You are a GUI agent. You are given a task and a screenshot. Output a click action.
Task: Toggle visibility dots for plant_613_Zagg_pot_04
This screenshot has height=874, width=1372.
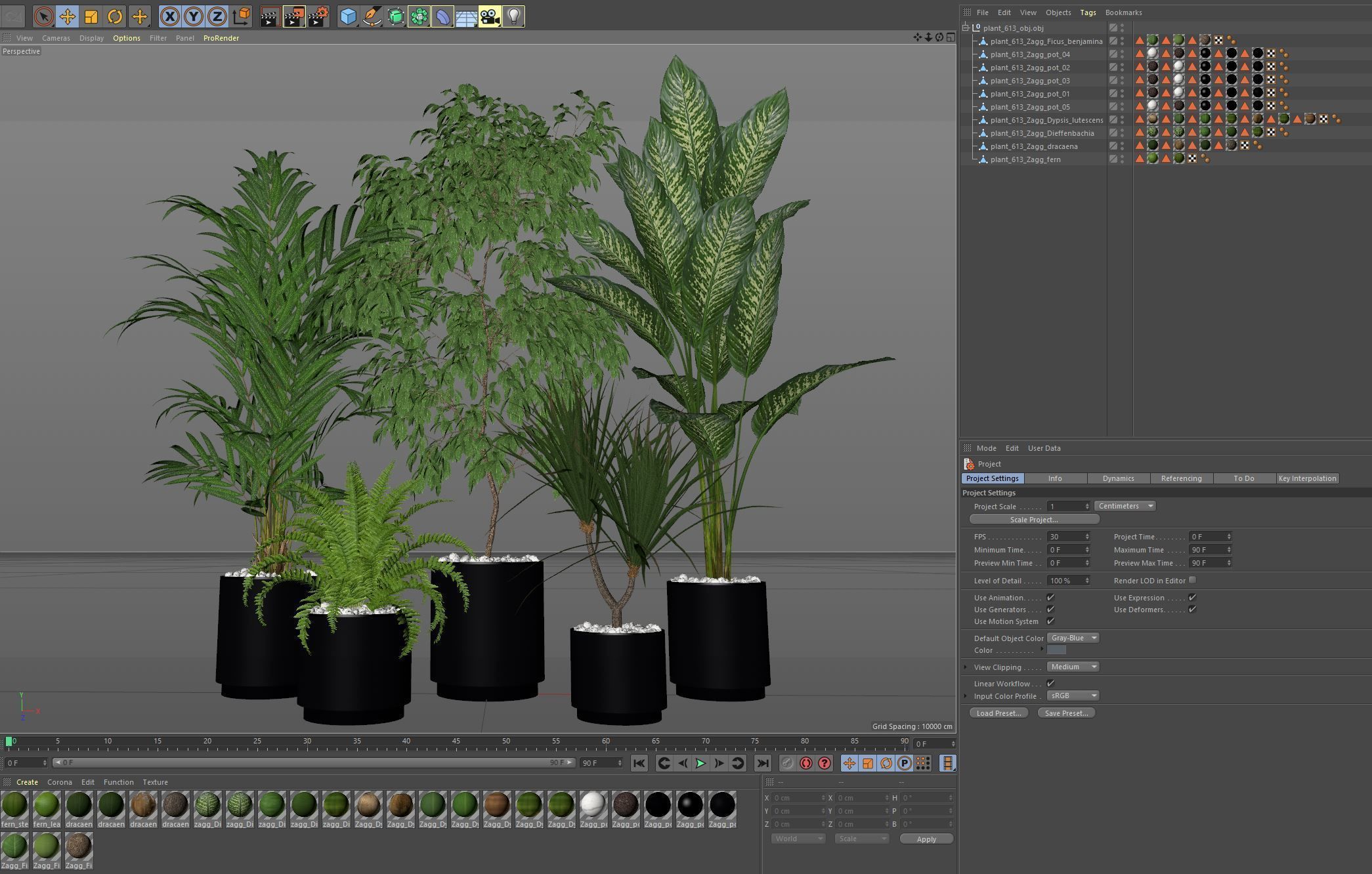[1122, 54]
